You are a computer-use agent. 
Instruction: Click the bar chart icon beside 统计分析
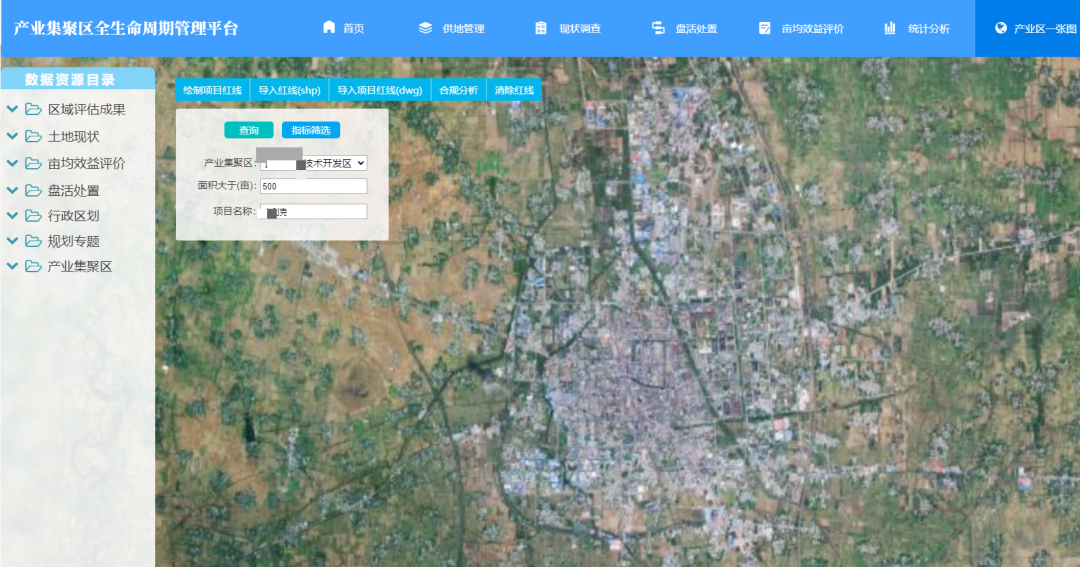click(x=890, y=28)
